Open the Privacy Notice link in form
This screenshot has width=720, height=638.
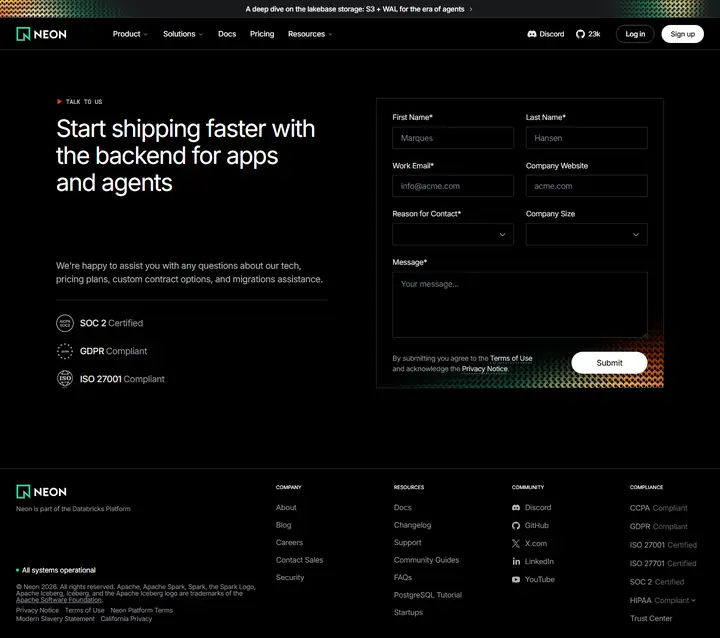484,369
